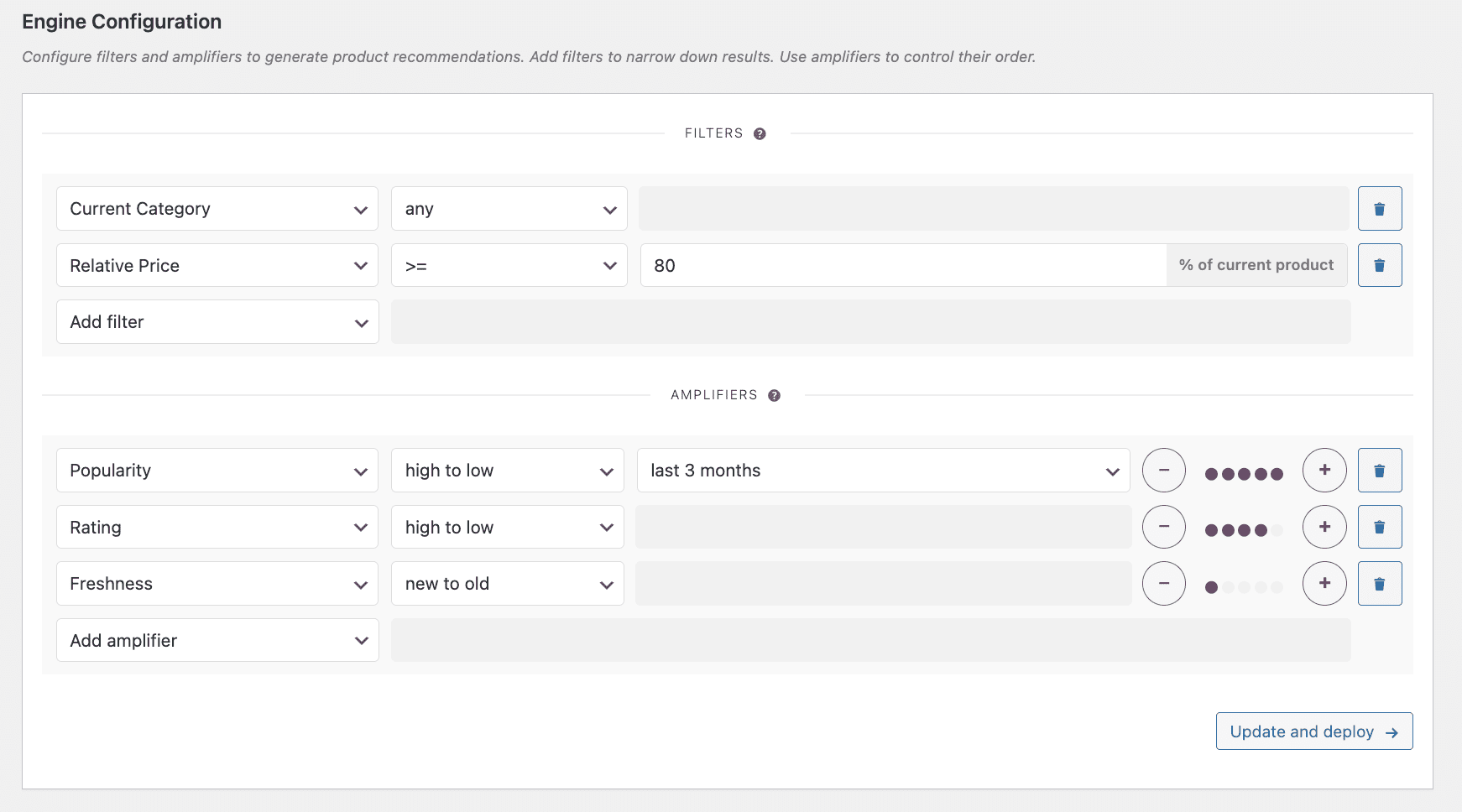Increase Popularity weight with plus button
The height and width of the screenshot is (812, 1462).
(1324, 471)
